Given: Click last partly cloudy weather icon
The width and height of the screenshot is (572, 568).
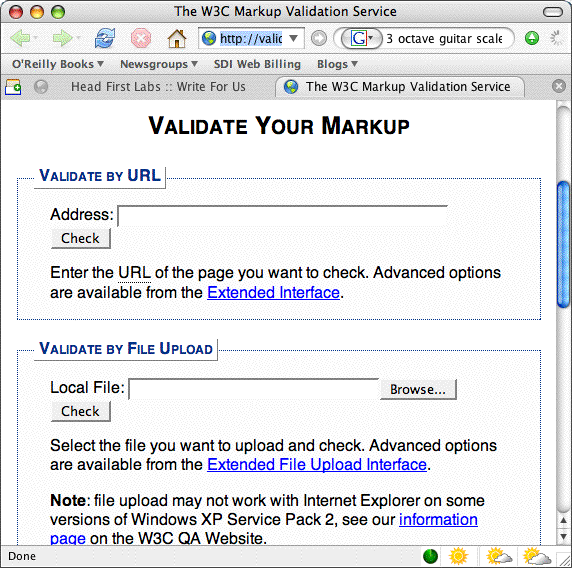Looking at the screenshot, I should click(x=537, y=556).
